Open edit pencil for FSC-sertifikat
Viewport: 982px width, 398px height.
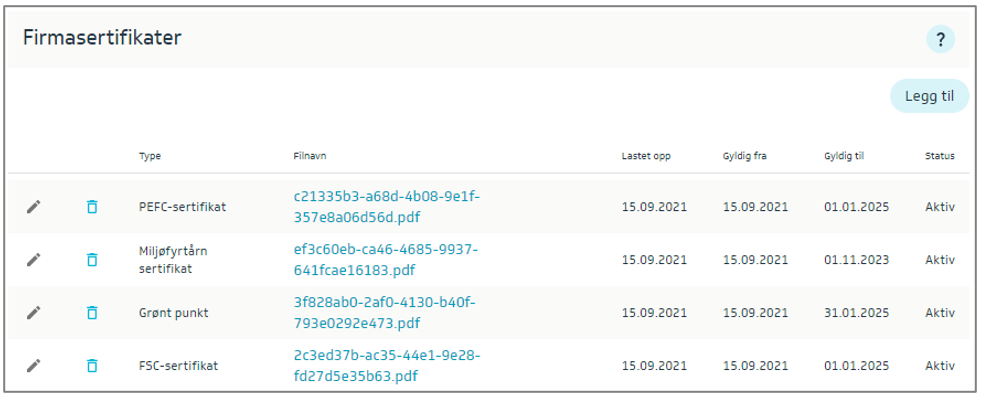tap(34, 366)
